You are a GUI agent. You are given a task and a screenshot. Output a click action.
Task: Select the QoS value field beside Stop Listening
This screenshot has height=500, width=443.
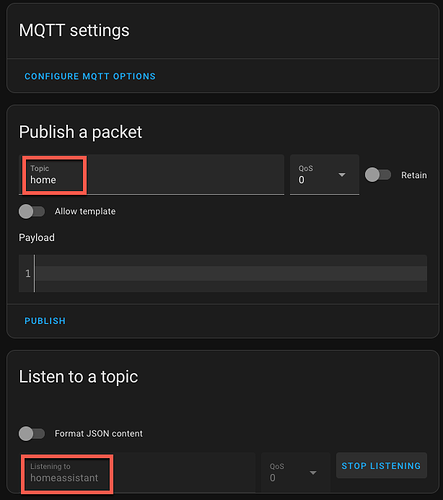coord(295,472)
